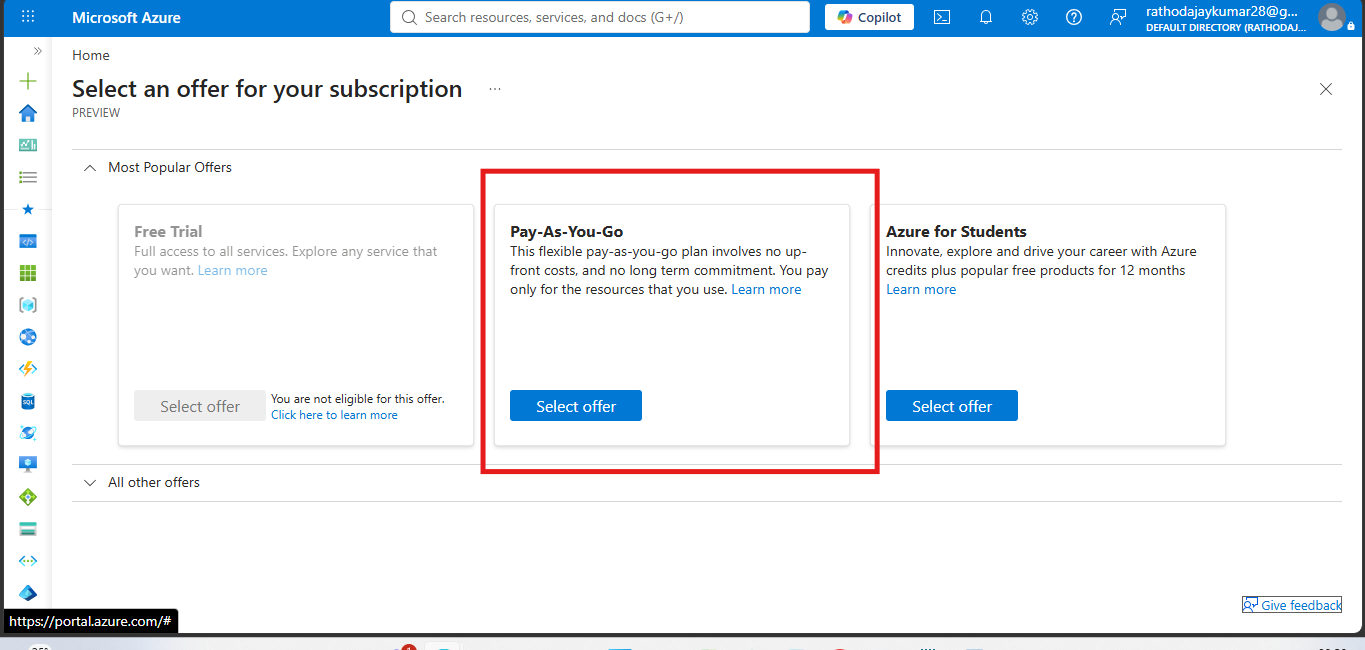Open Function App lightning bolt icon
The image size is (1365, 650).
[28, 369]
